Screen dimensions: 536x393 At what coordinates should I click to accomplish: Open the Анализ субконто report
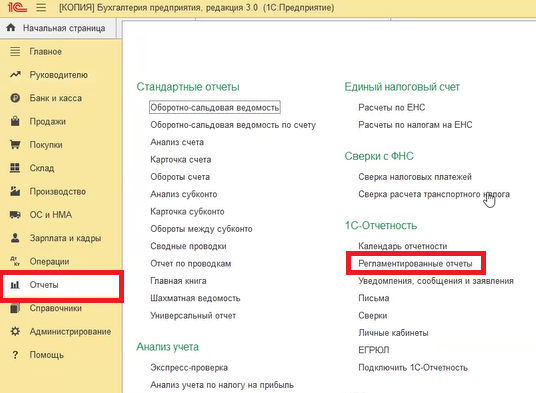point(184,194)
